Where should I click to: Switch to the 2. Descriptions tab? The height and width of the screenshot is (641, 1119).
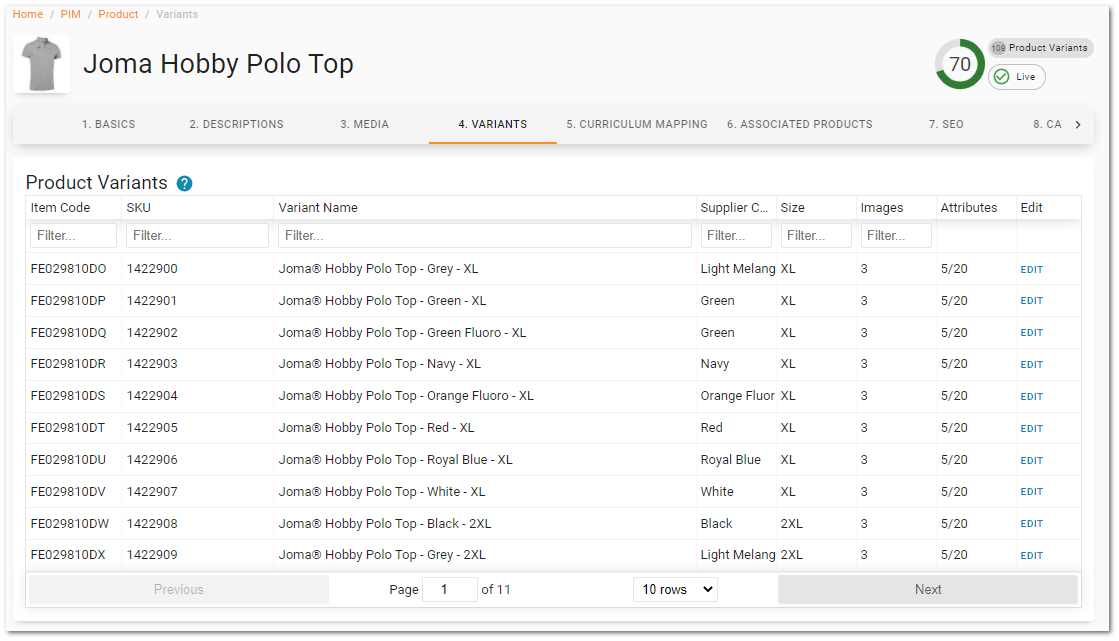point(236,124)
